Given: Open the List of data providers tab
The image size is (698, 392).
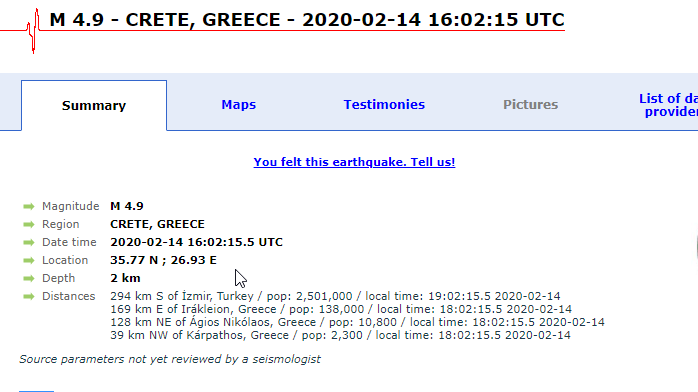Looking at the screenshot, I should pos(668,105).
